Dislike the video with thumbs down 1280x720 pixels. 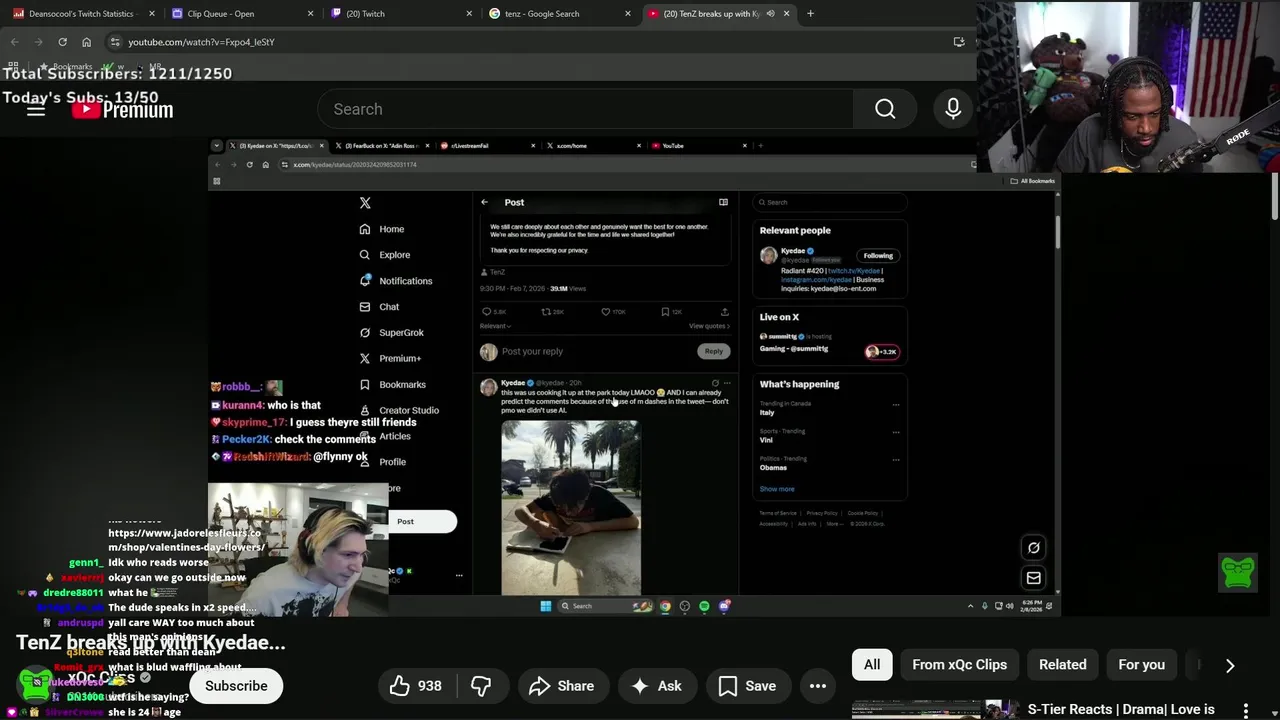(481, 686)
